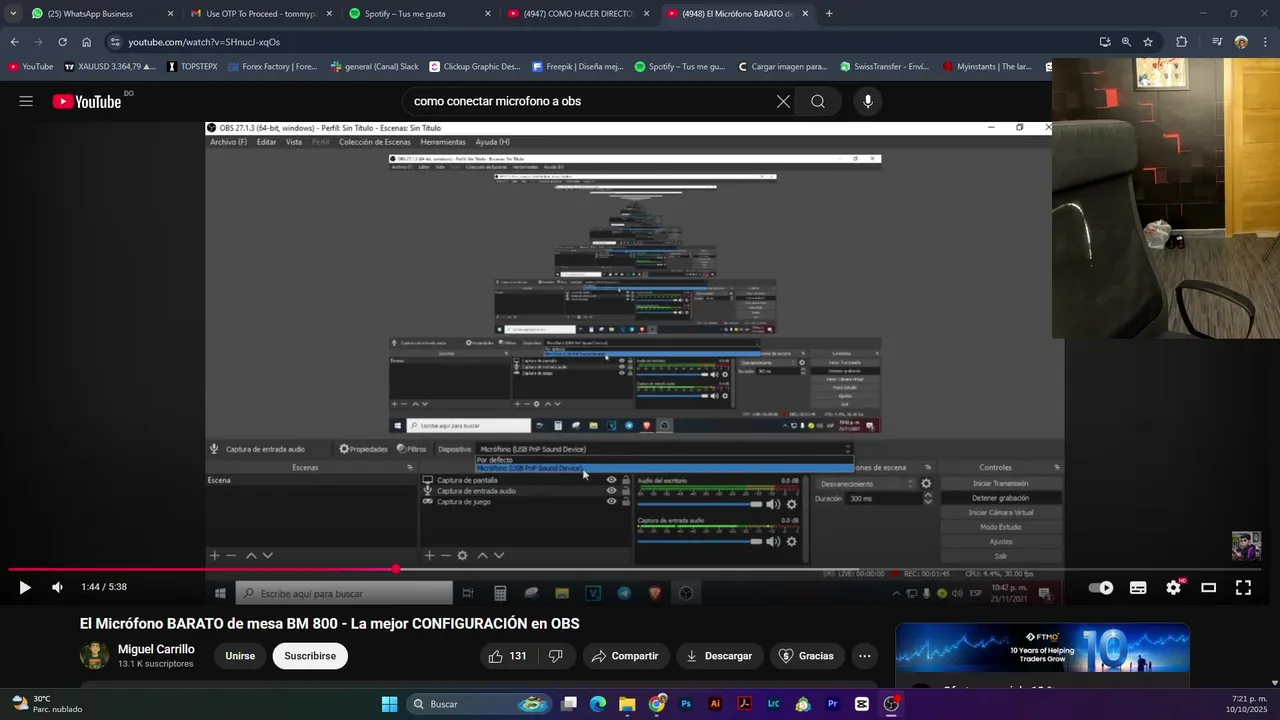Open the XAUUSD bookmark

point(110,67)
